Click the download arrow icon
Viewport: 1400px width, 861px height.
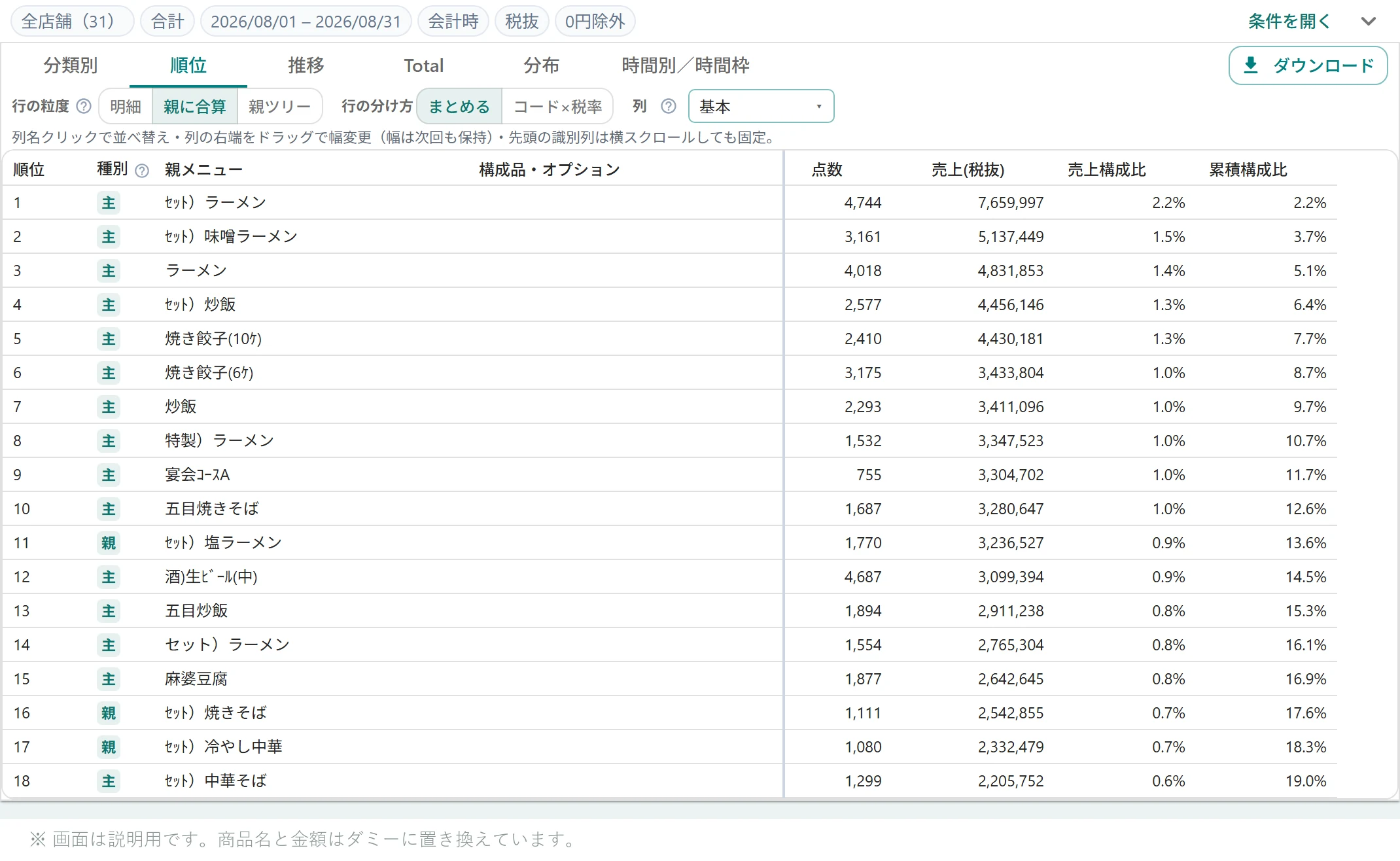1250,65
